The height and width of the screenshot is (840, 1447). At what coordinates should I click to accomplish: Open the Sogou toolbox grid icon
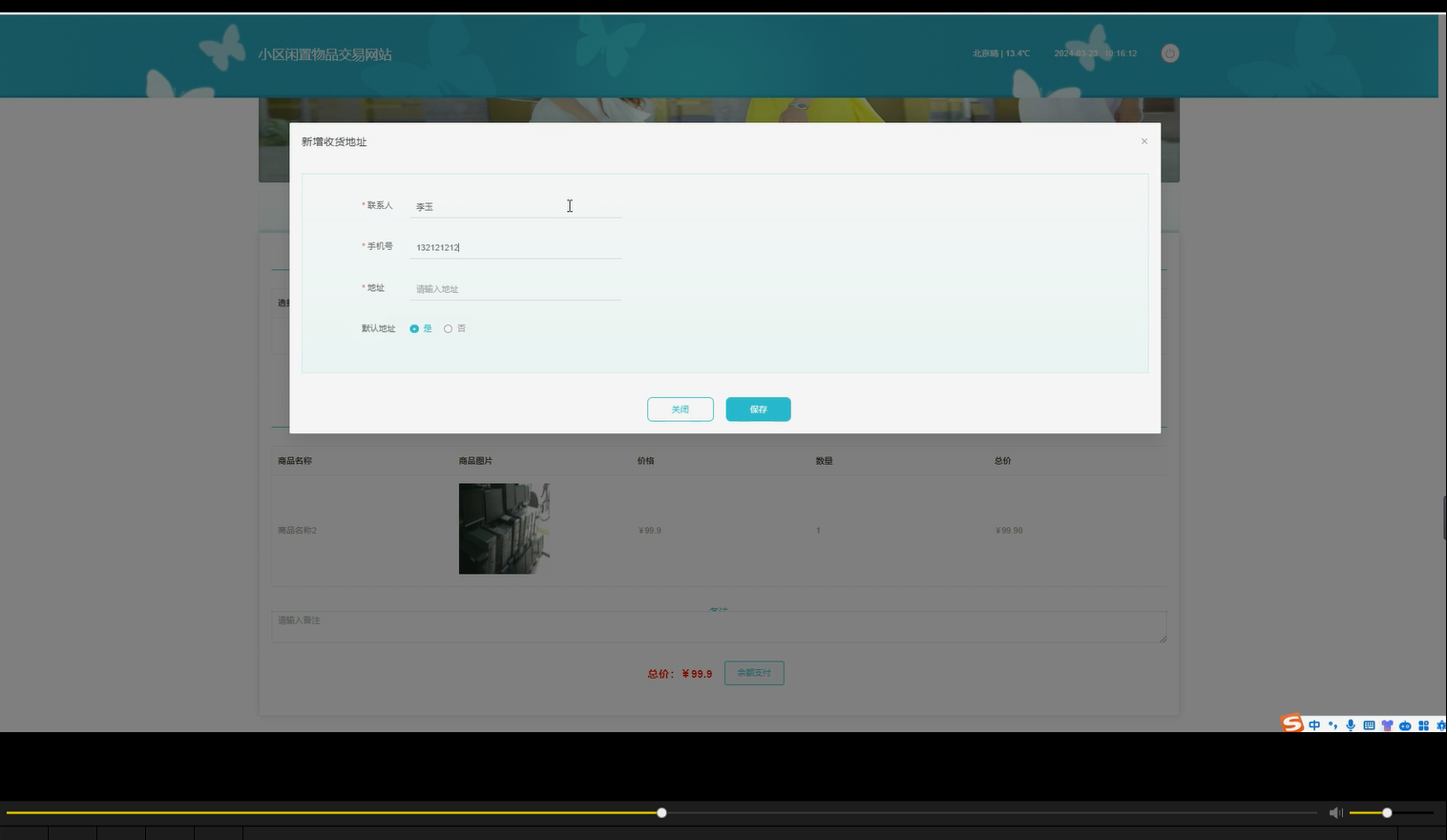pyautogui.click(x=1423, y=725)
